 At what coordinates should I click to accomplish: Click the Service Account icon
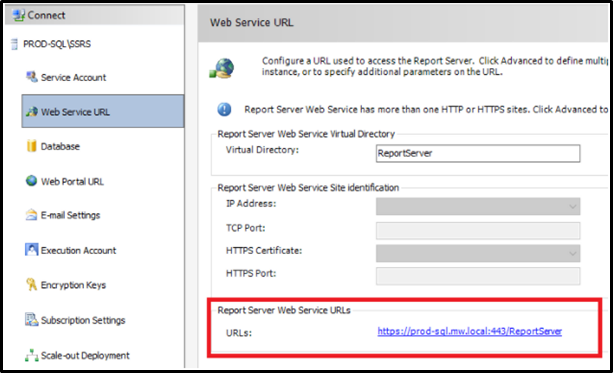tap(32, 77)
